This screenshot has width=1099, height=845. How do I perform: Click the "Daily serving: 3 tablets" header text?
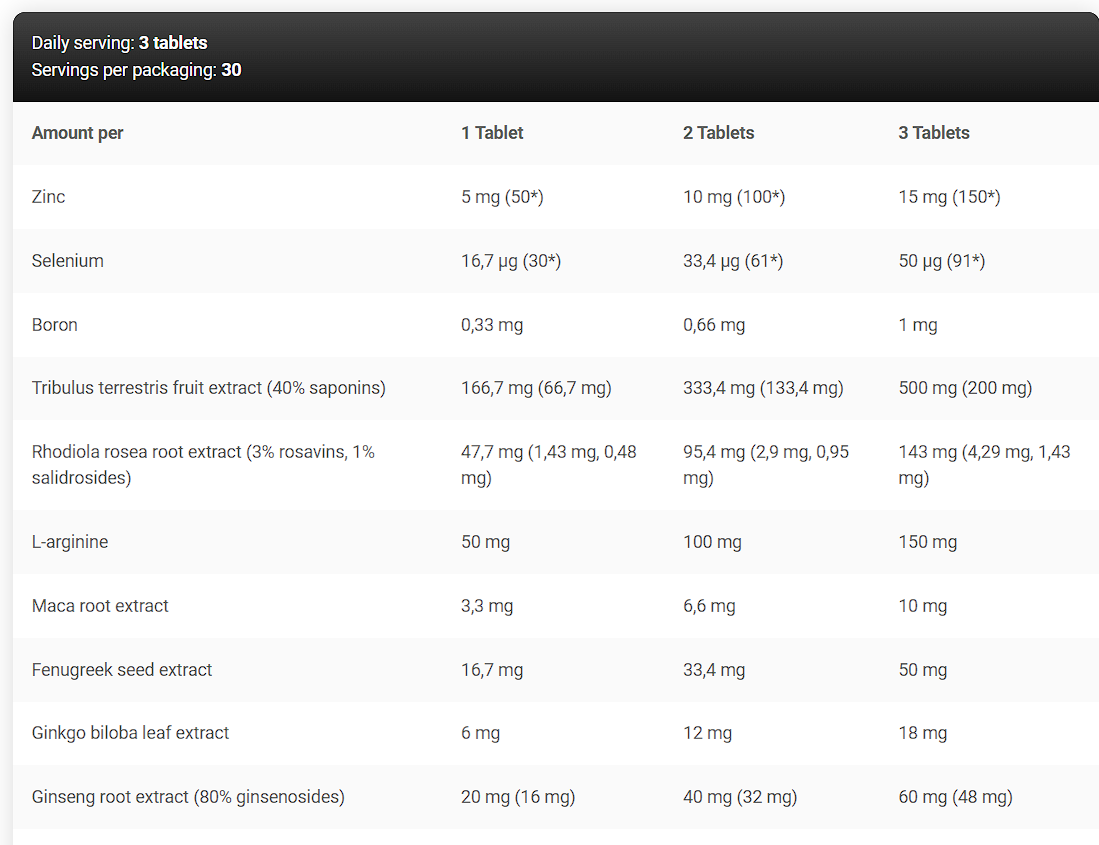120,43
